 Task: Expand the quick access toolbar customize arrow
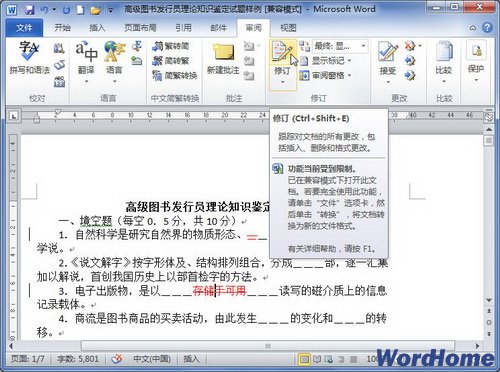[110, 11]
